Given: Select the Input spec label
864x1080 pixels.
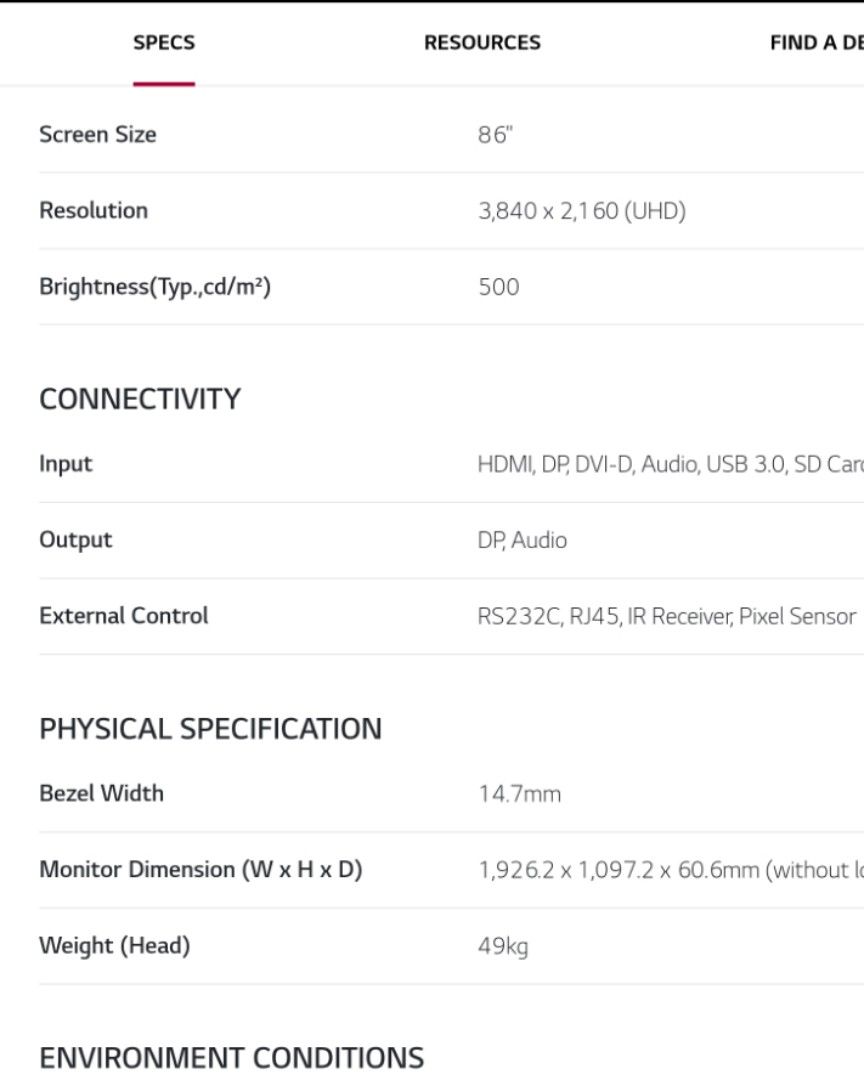Looking at the screenshot, I should [x=65, y=463].
